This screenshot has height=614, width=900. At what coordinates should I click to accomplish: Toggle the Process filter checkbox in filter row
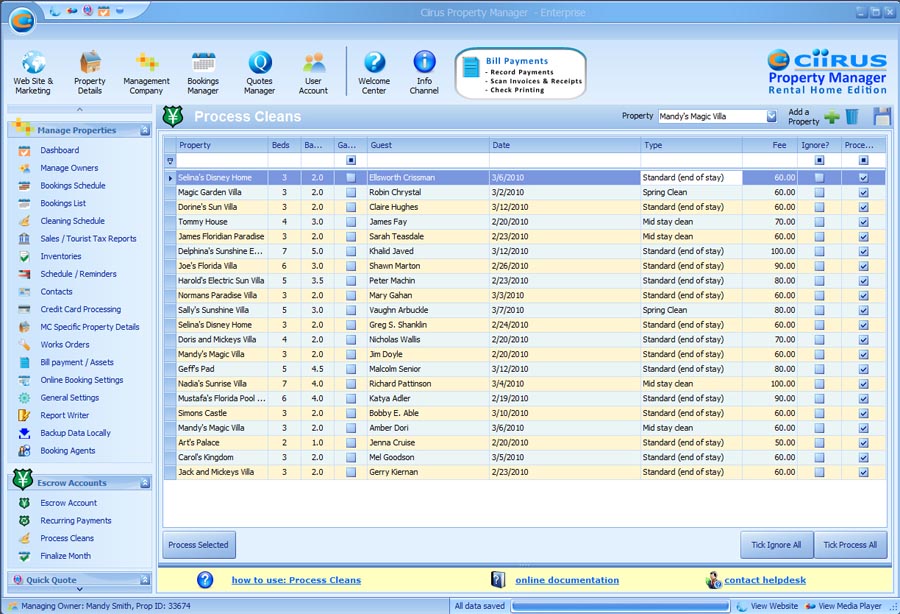[x=863, y=161]
